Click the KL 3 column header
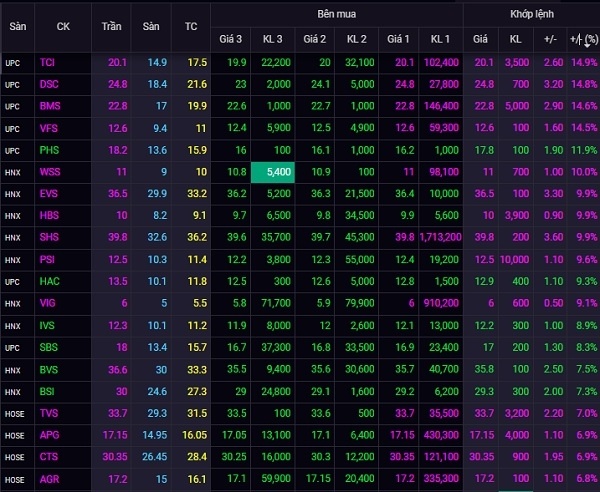This screenshot has width=600, height=492. pyautogui.click(x=272, y=39)
